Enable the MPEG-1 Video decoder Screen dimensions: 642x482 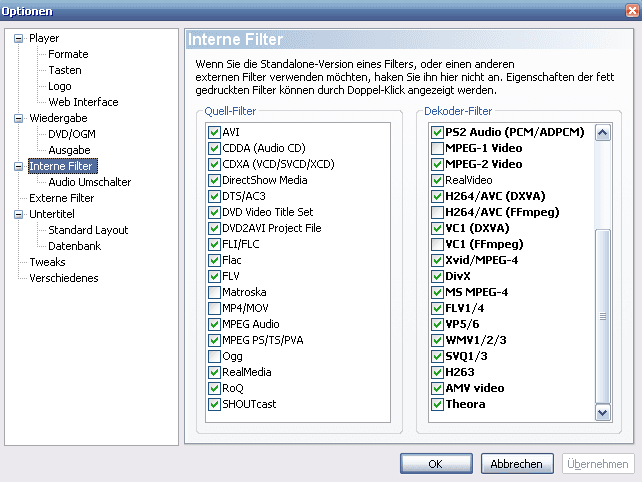click(437, 148)
